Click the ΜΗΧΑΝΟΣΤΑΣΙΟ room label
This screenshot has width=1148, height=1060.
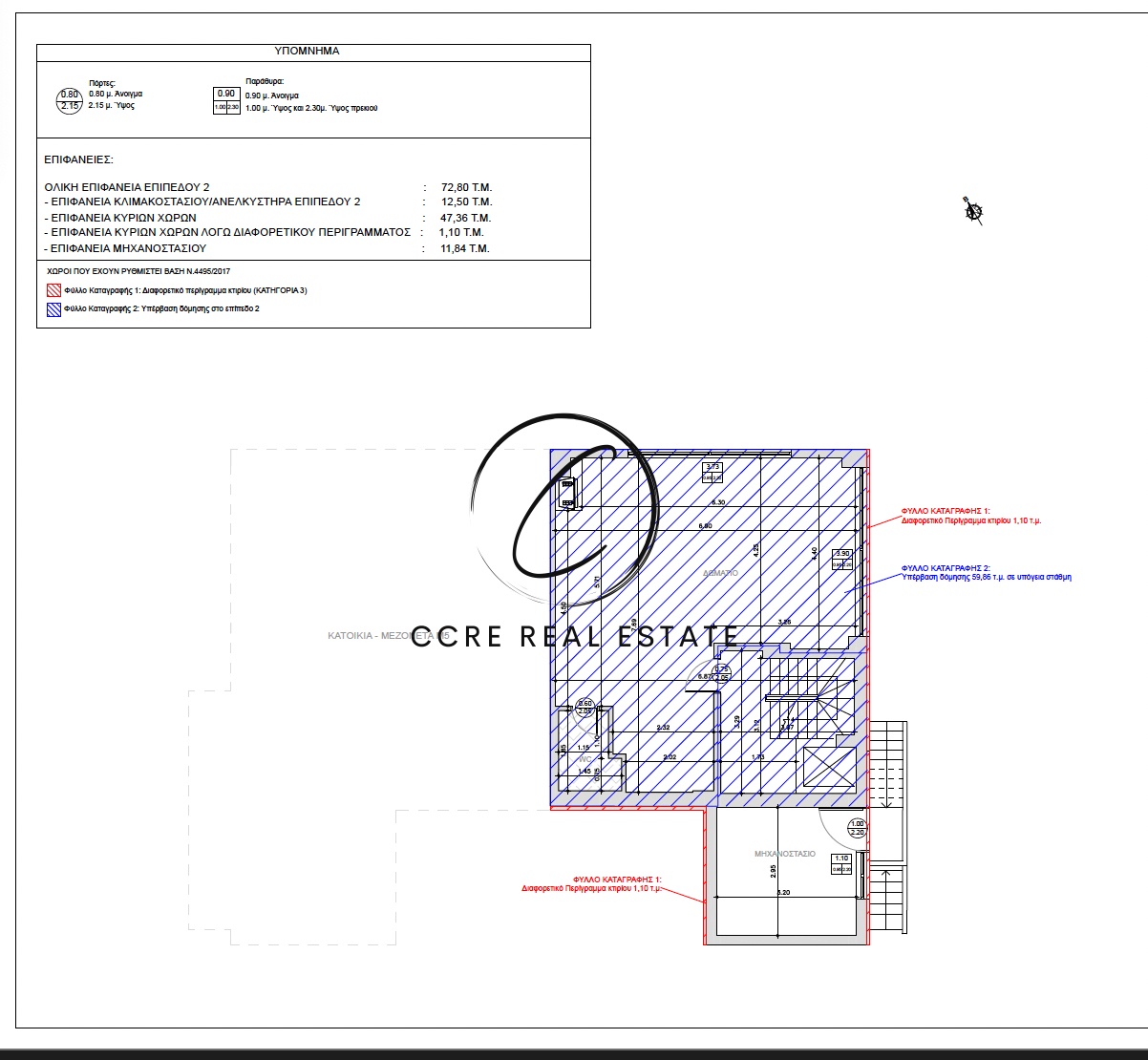tap(785, 854)
